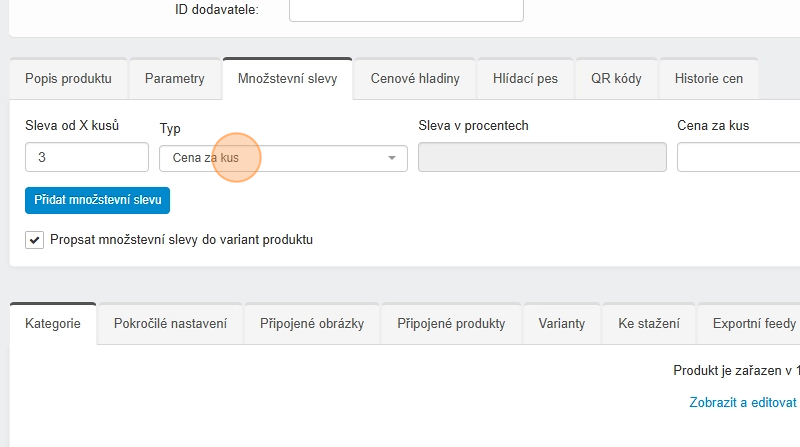Go to the Hlídací pes tab
The image size is (800, 447).
click(x=525, y=78)
